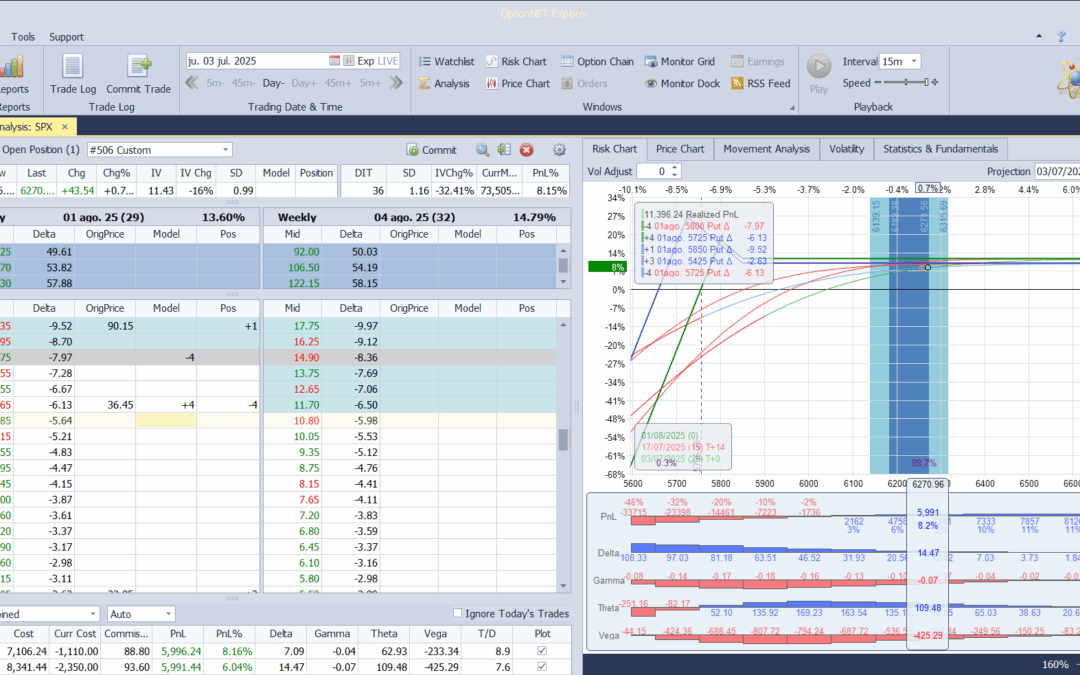Click the 5m- time step button
Screen dimensions: 1080x675
(216, 83)
